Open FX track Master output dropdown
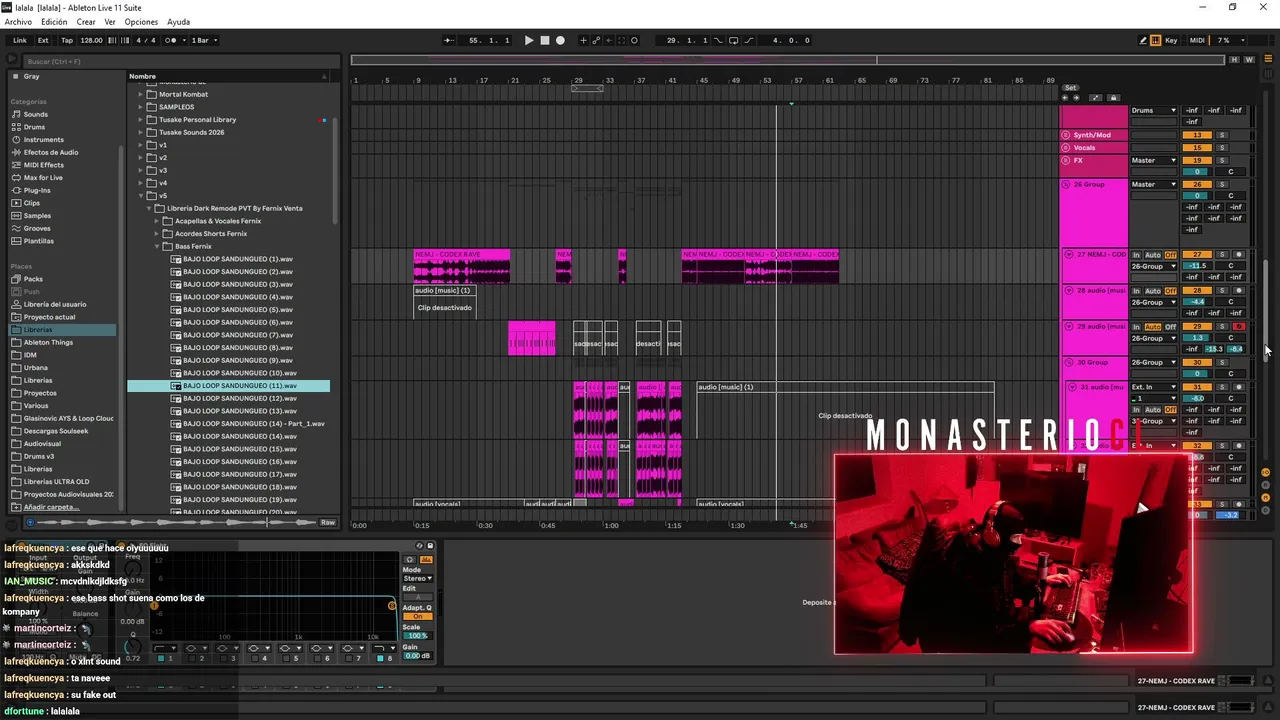Screen dimensions: 1280x720 pos(1153,160)
